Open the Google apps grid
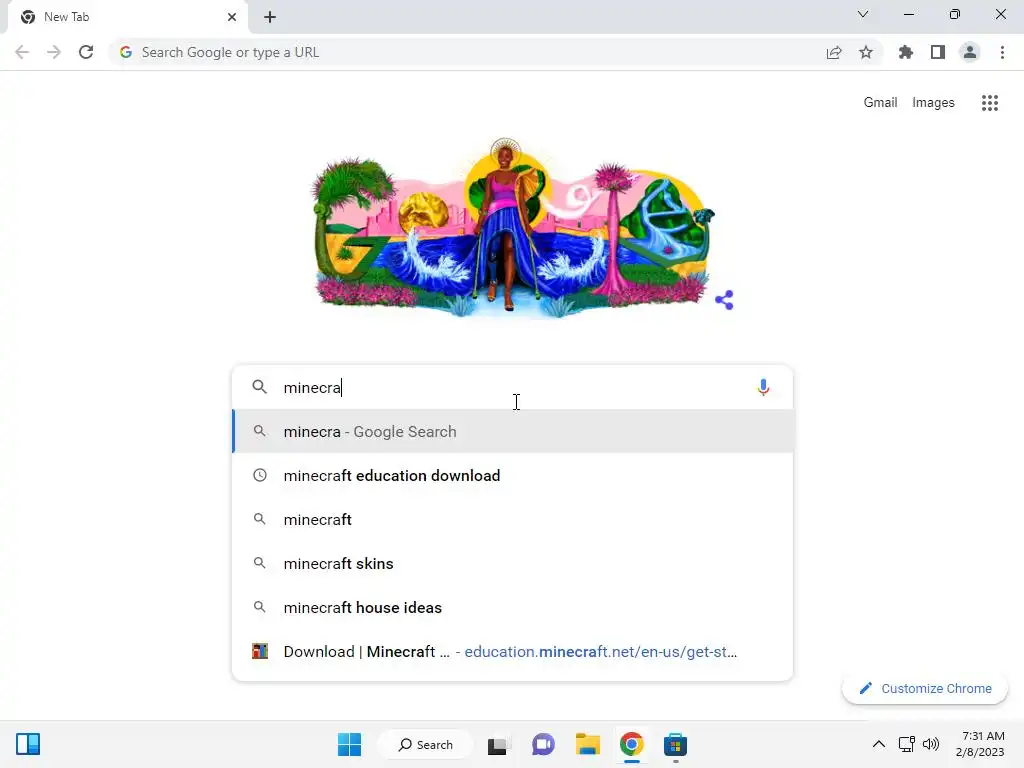1024x768 pixels. pos(990,103)
